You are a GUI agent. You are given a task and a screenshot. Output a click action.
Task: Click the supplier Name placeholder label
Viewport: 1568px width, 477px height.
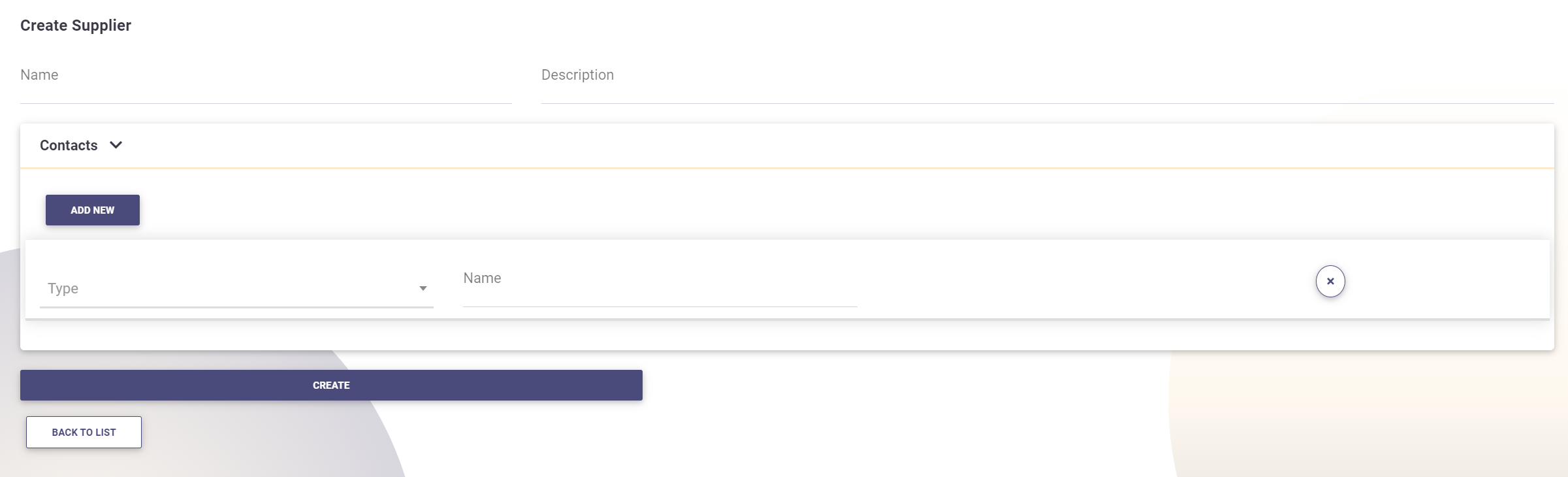[x=39, y=75]
